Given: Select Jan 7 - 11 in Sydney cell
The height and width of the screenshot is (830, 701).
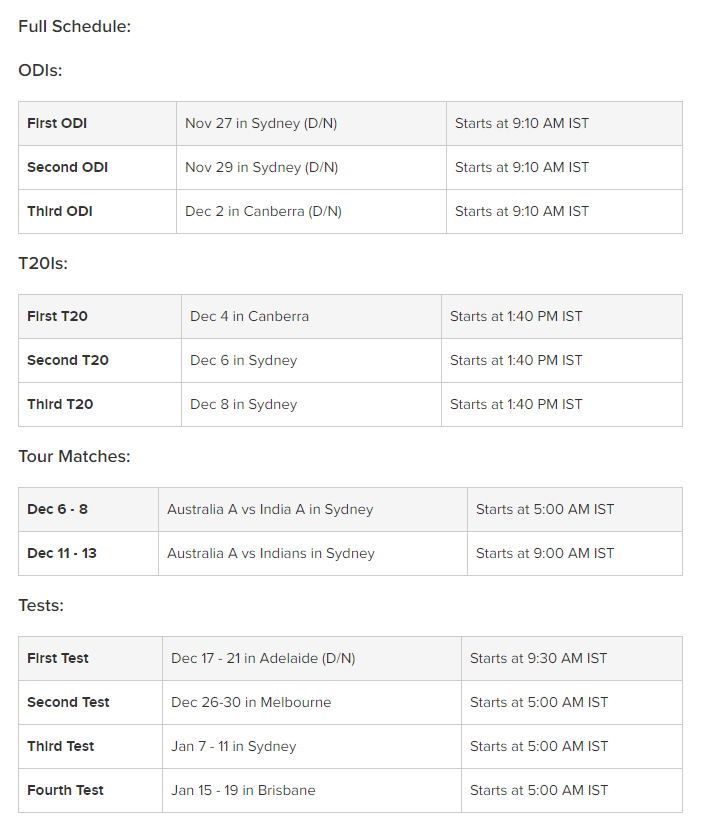Looking at the screenshot, I should coord(233,747).
